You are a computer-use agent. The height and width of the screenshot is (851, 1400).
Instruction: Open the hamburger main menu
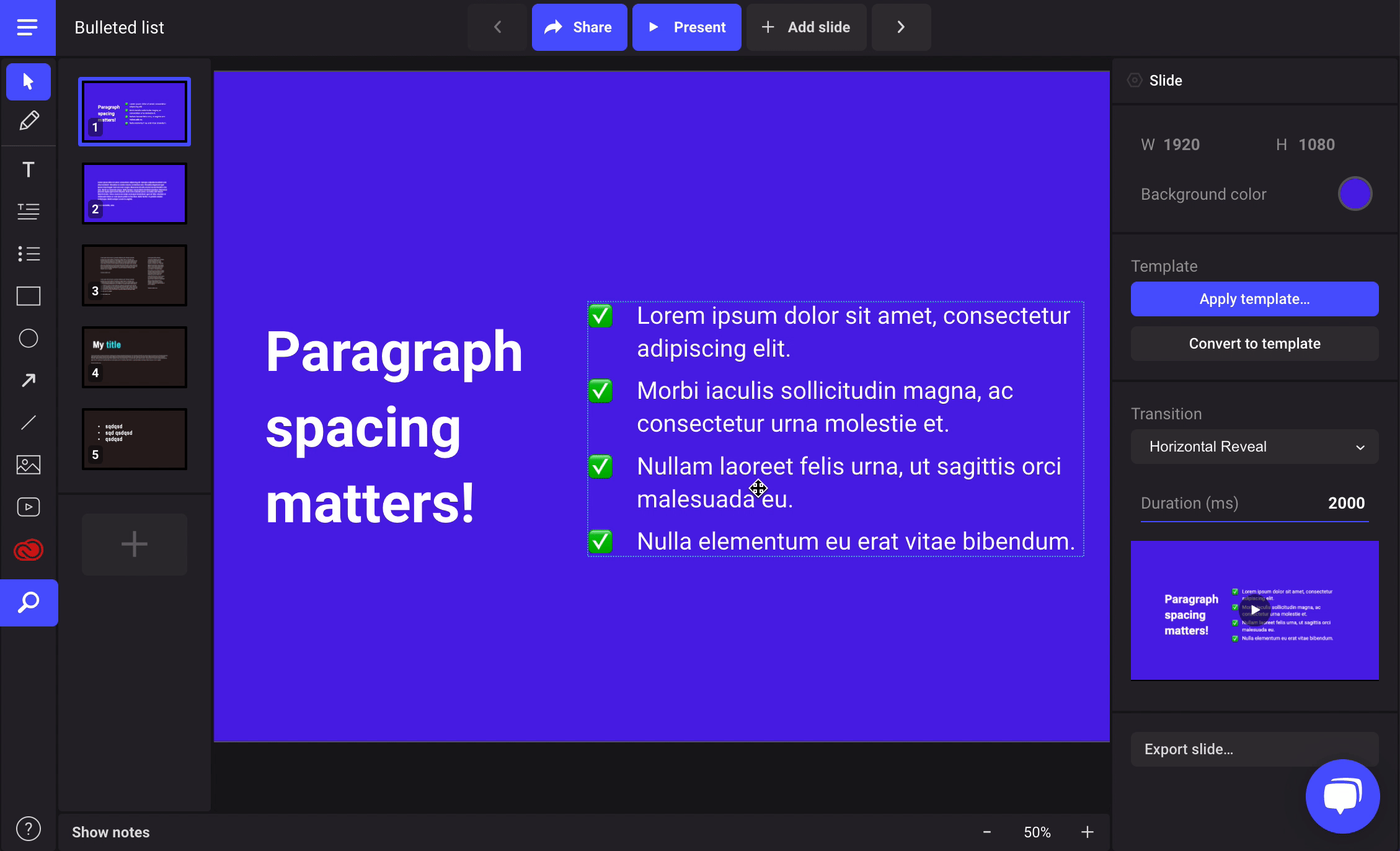click(x=27, y=27)
